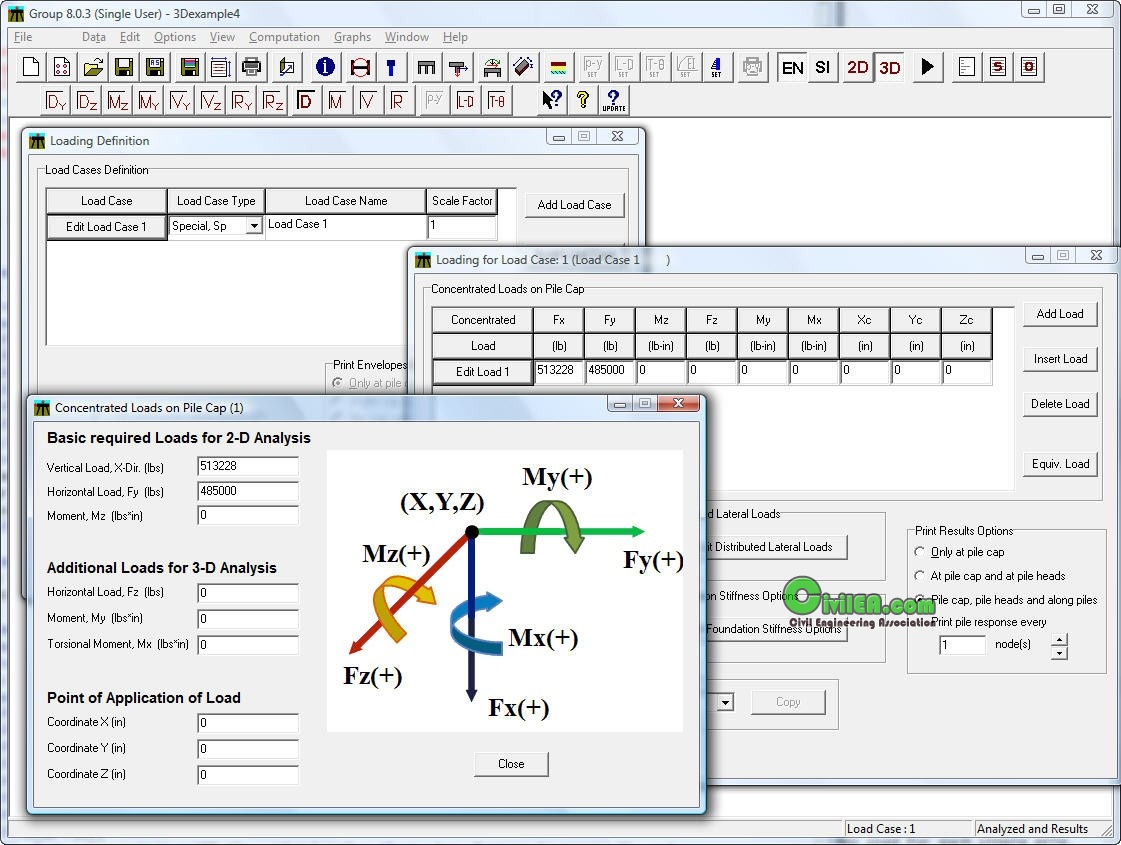Screen dimensions: 1121x845
Task: Click the Dy deflection graph icon
Action: [56, 102]
